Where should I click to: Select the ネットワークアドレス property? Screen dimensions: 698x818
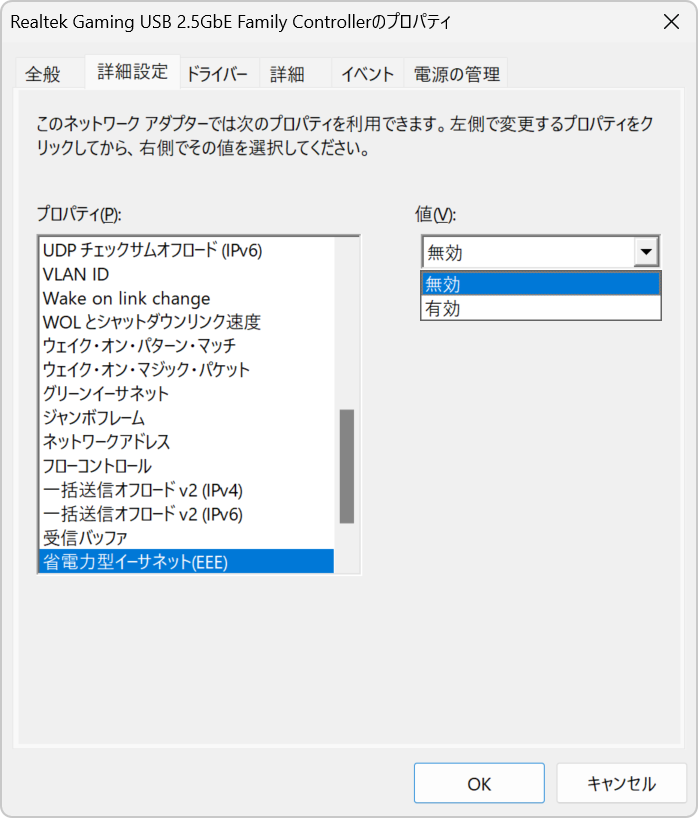(106, 442)
